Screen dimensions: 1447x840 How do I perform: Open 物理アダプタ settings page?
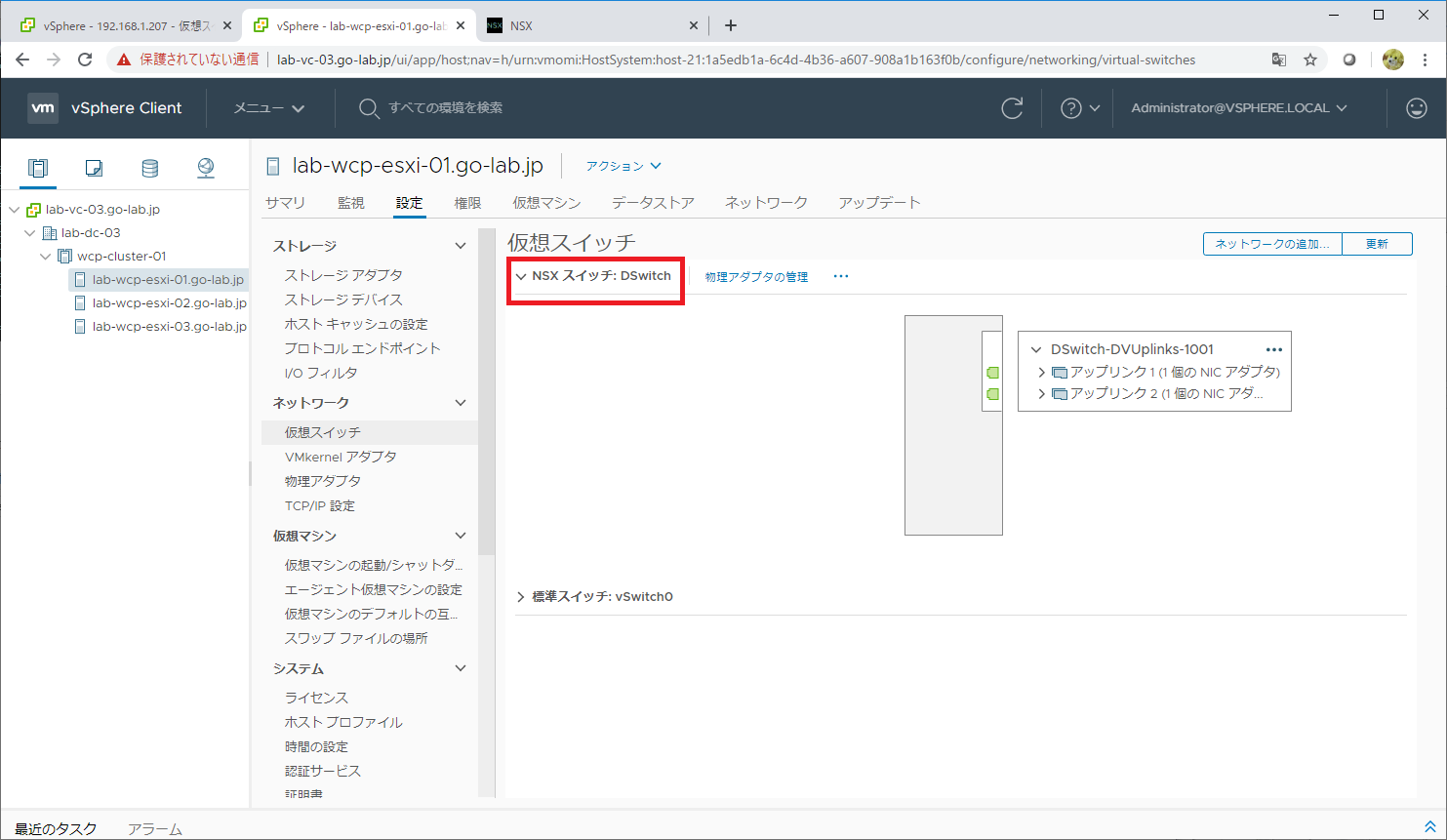coord(323,481)
